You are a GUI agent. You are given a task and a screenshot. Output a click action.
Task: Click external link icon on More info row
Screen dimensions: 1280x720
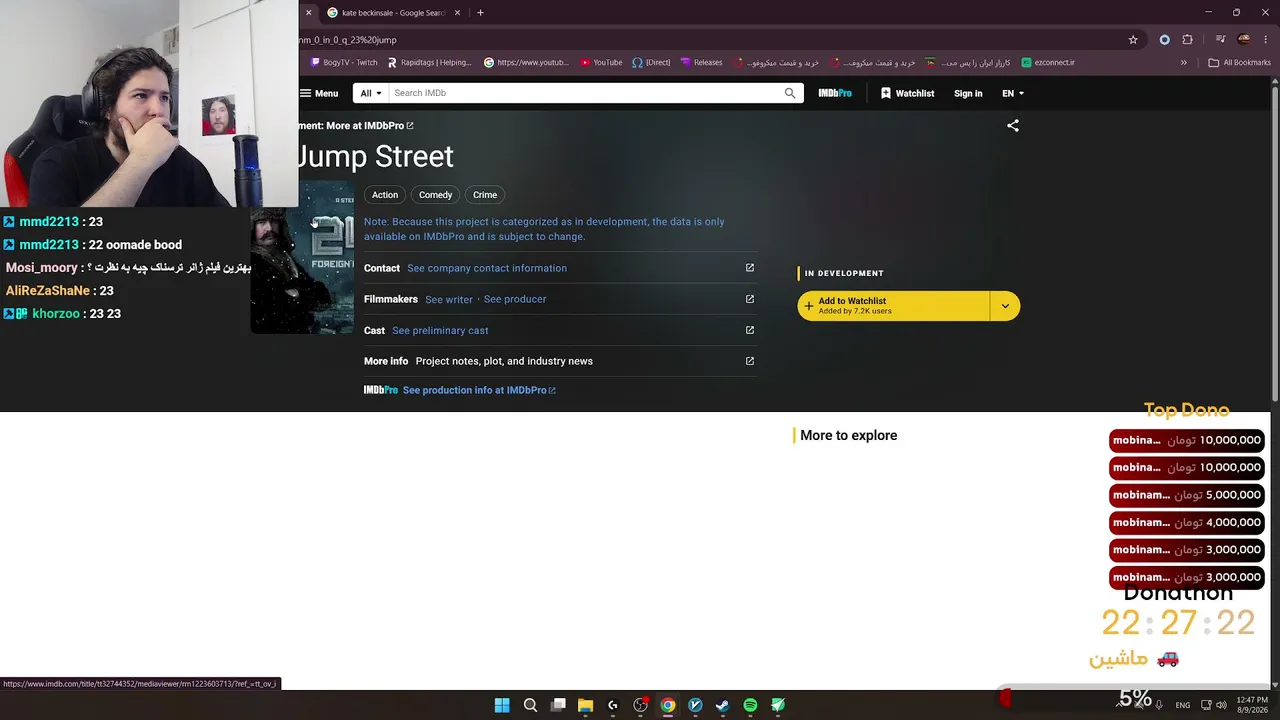[750, 361]
